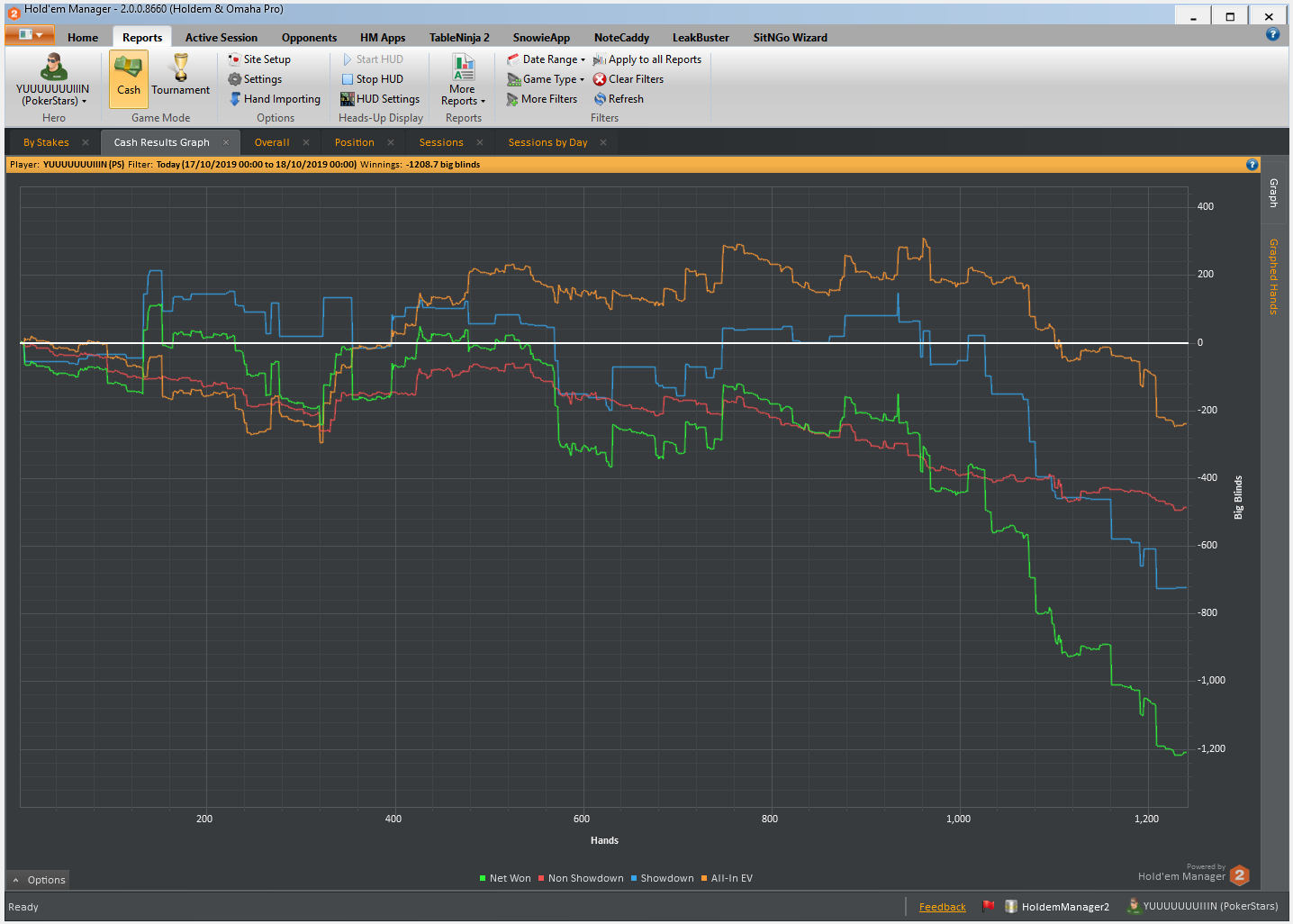This screenshot has width=1293, height=924.
Task: Switch to the By Stakes report tab
Action: (46, 142)
